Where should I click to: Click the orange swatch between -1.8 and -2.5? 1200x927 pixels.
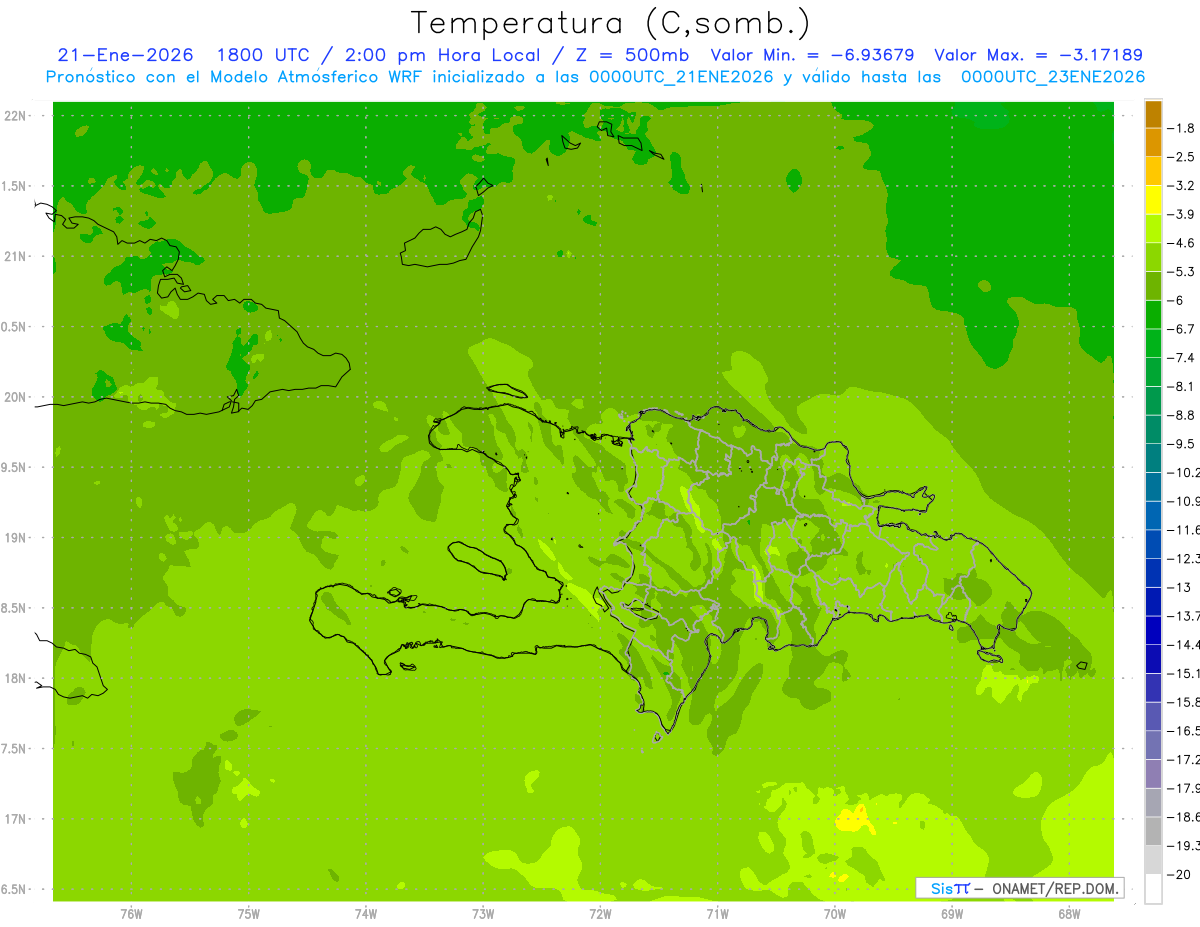tap(1153, 142)
